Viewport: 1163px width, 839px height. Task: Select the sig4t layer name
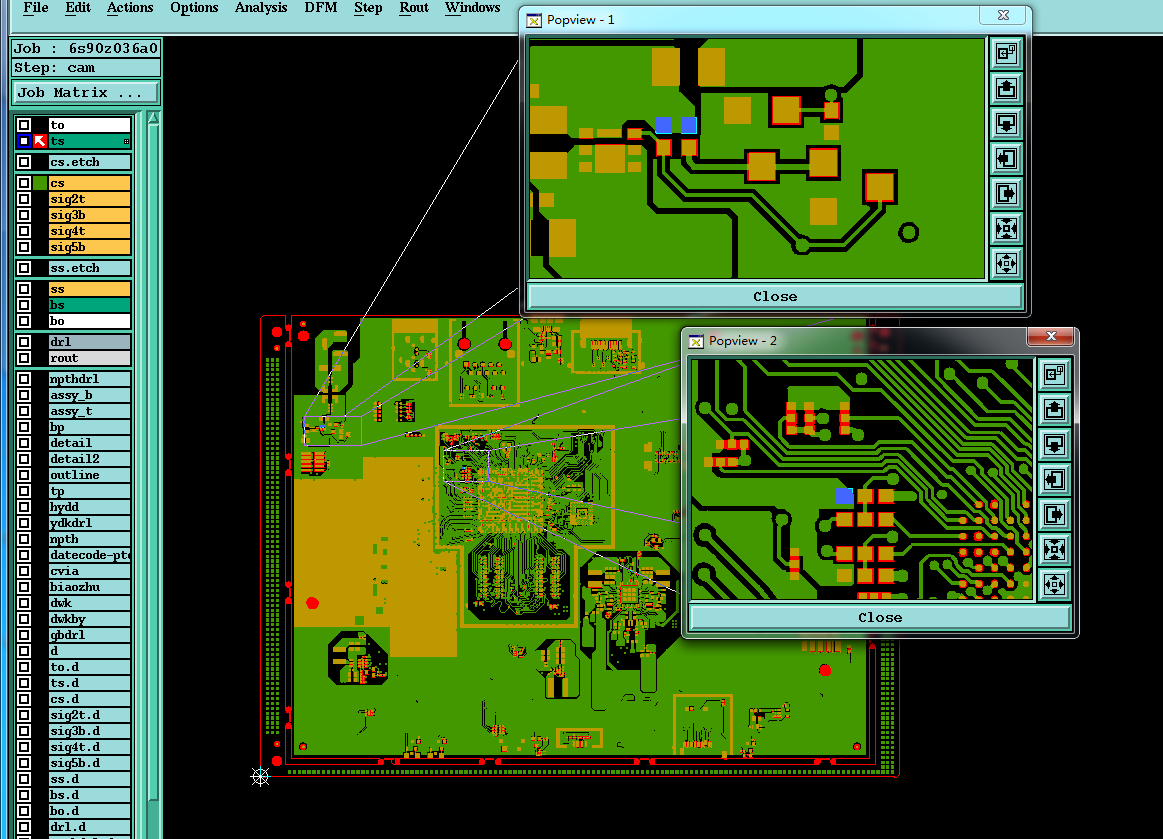(90, 231)
